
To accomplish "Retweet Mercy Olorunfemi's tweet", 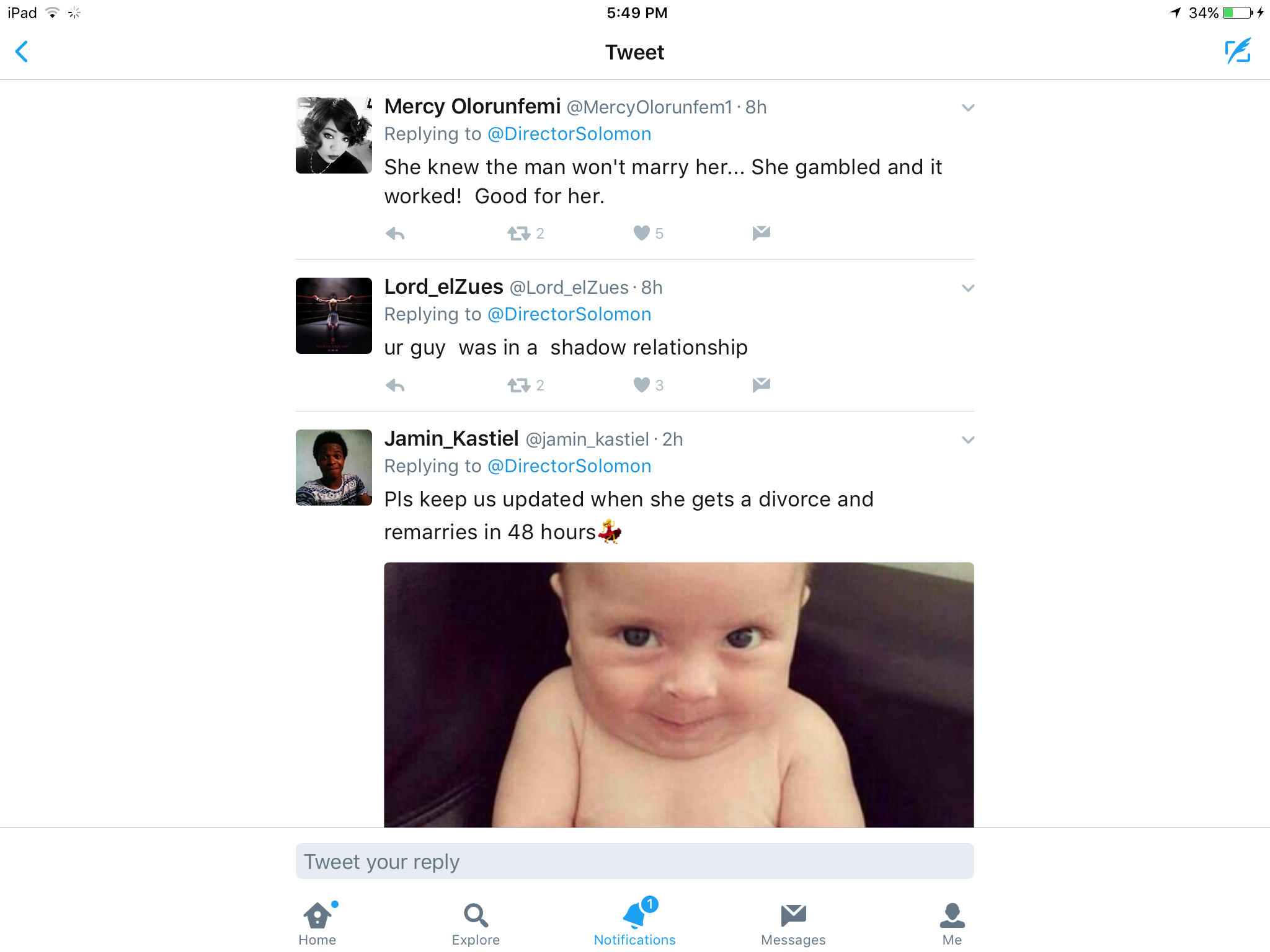I will (x=518, y=234).
